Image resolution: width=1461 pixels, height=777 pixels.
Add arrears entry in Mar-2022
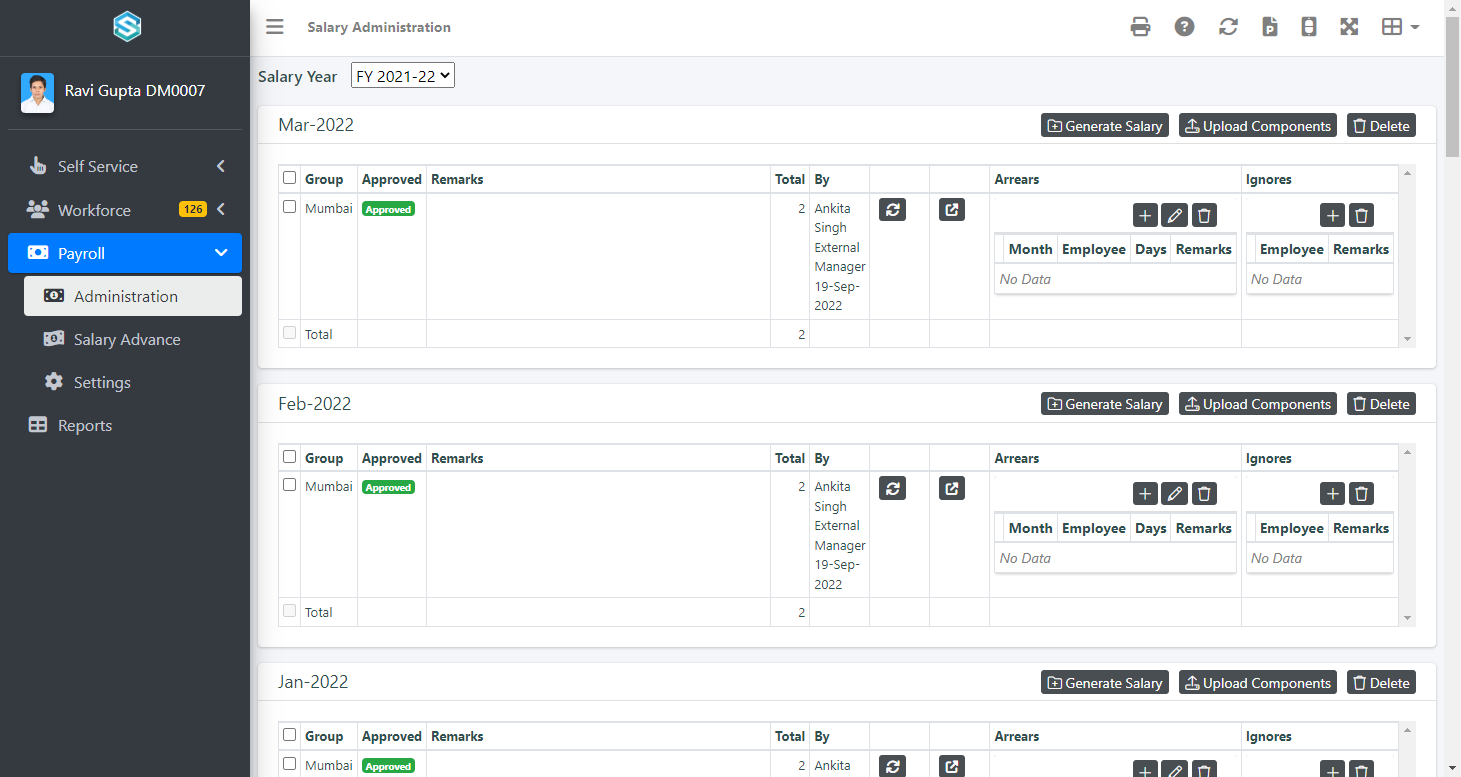coord(1145,215)
